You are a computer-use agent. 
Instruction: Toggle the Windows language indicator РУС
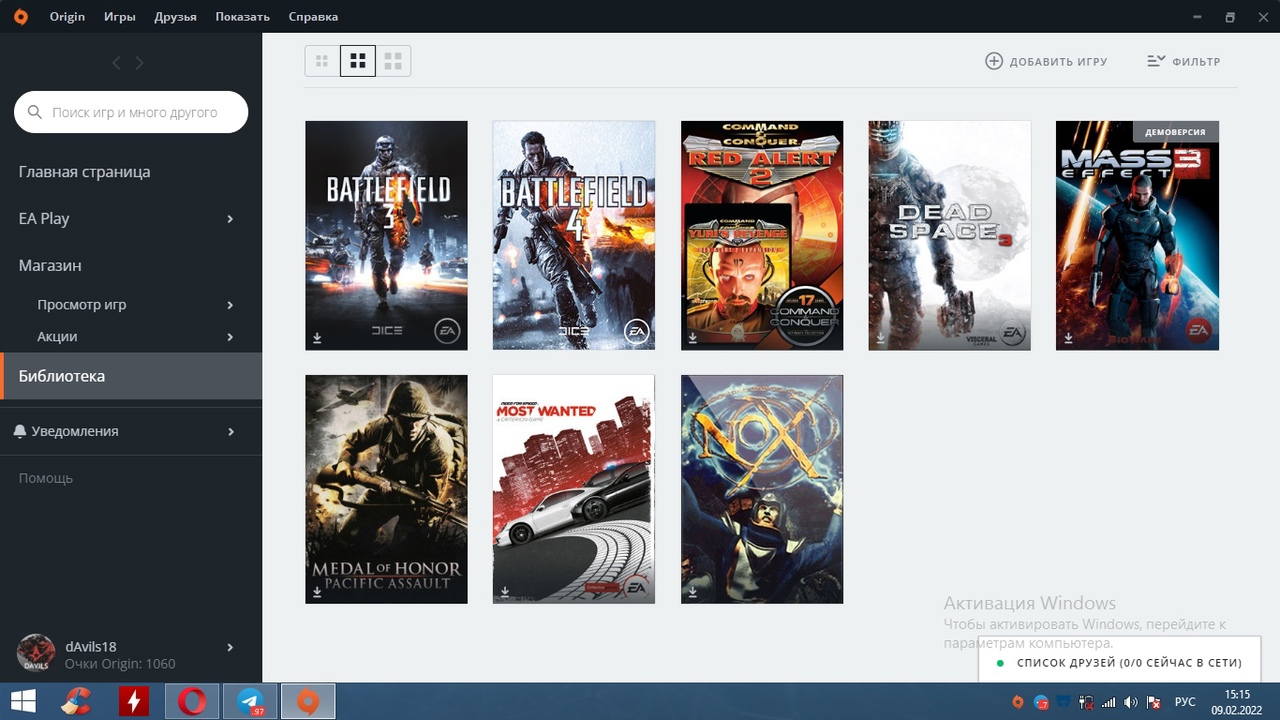(x=1184, y=701)
